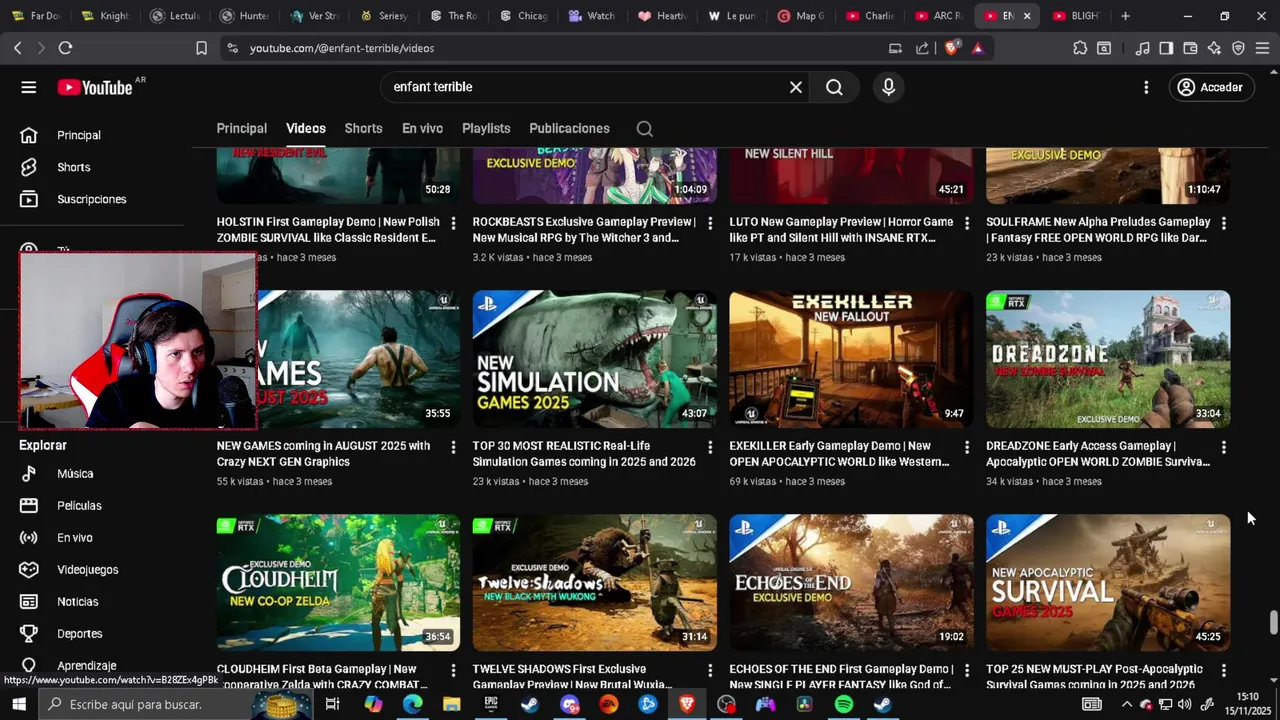Click the channel search magnifier icon
The width and height of the screenshot is (1280, 720).
pos(645,128)
